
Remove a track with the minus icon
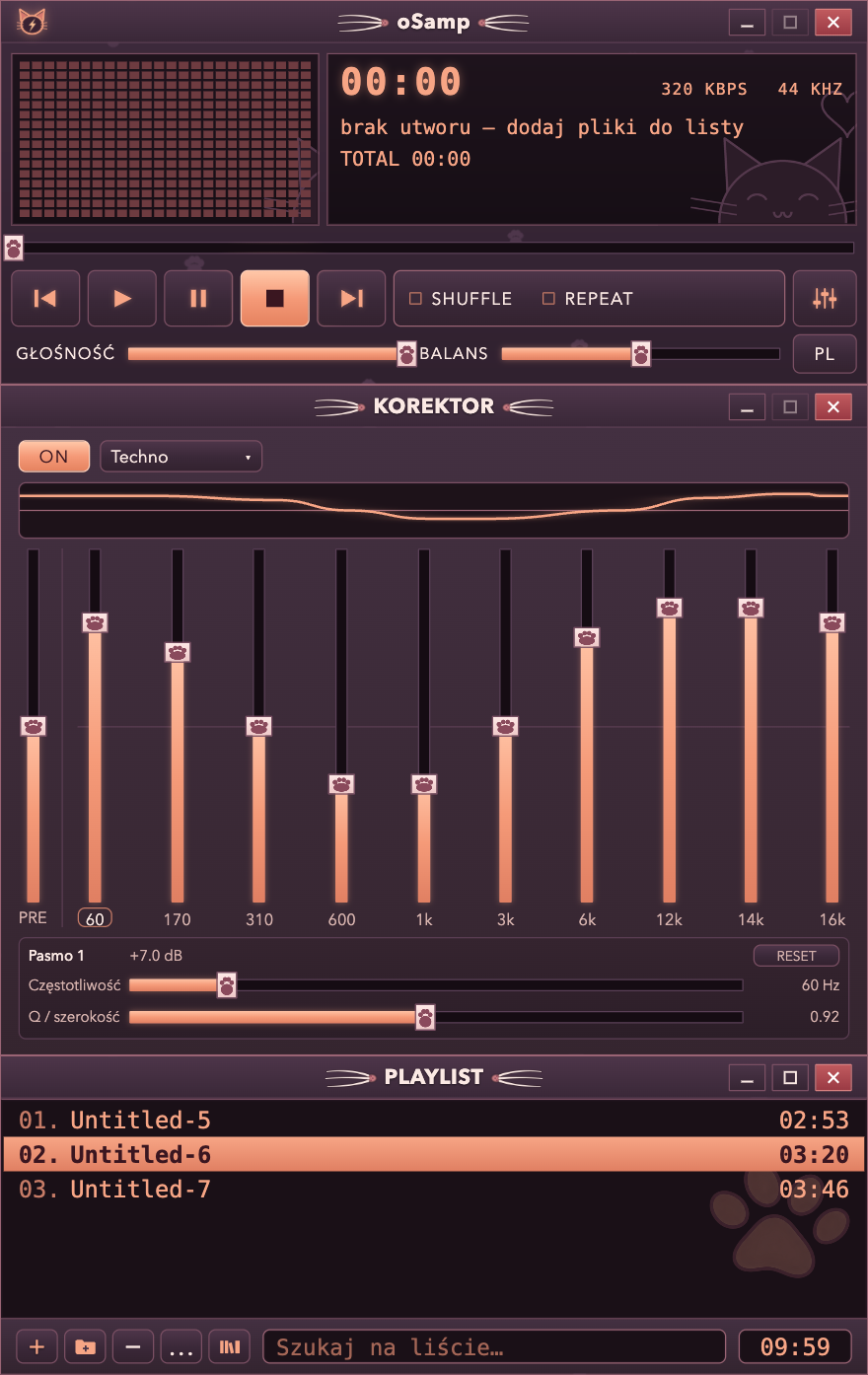(x=133, y=1346)
